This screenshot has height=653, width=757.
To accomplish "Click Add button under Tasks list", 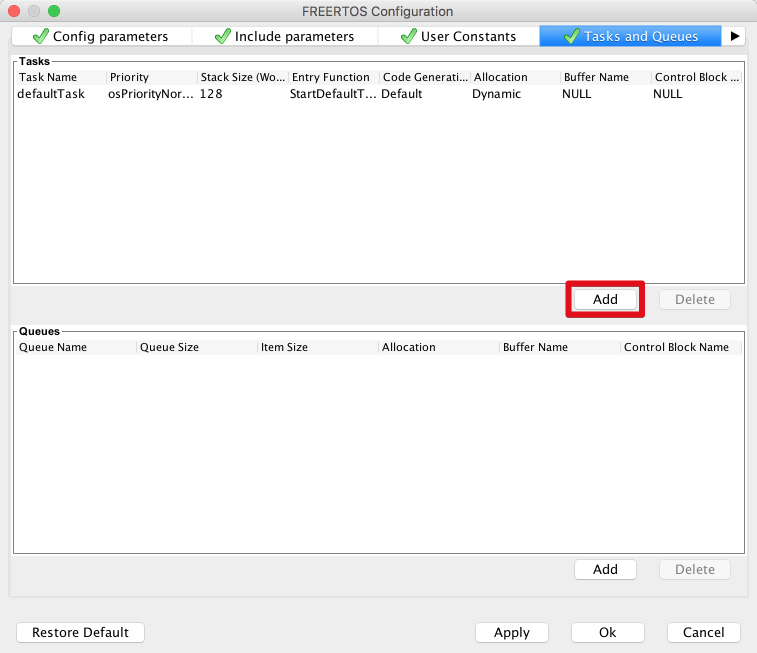I will coord(605,299).
